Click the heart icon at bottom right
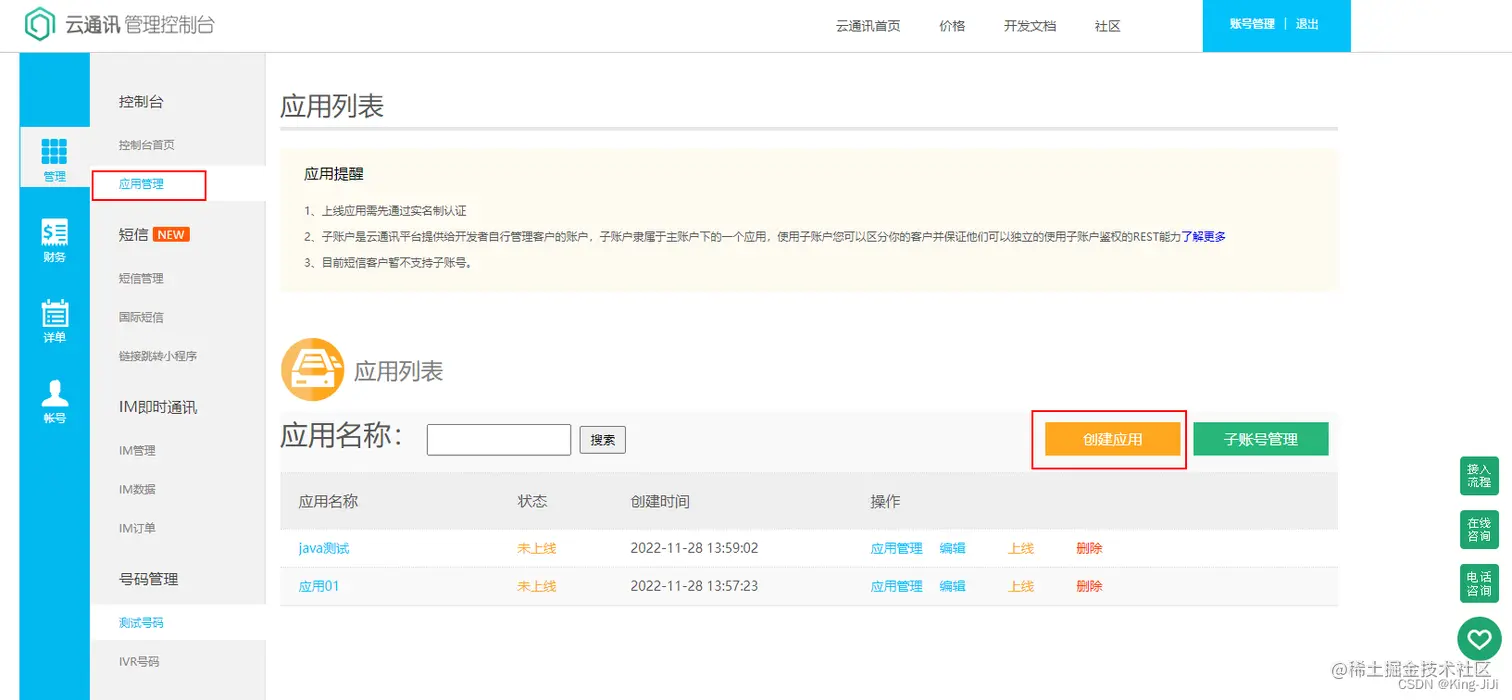Viewport: 1512px width, 700px height. 1479,638
